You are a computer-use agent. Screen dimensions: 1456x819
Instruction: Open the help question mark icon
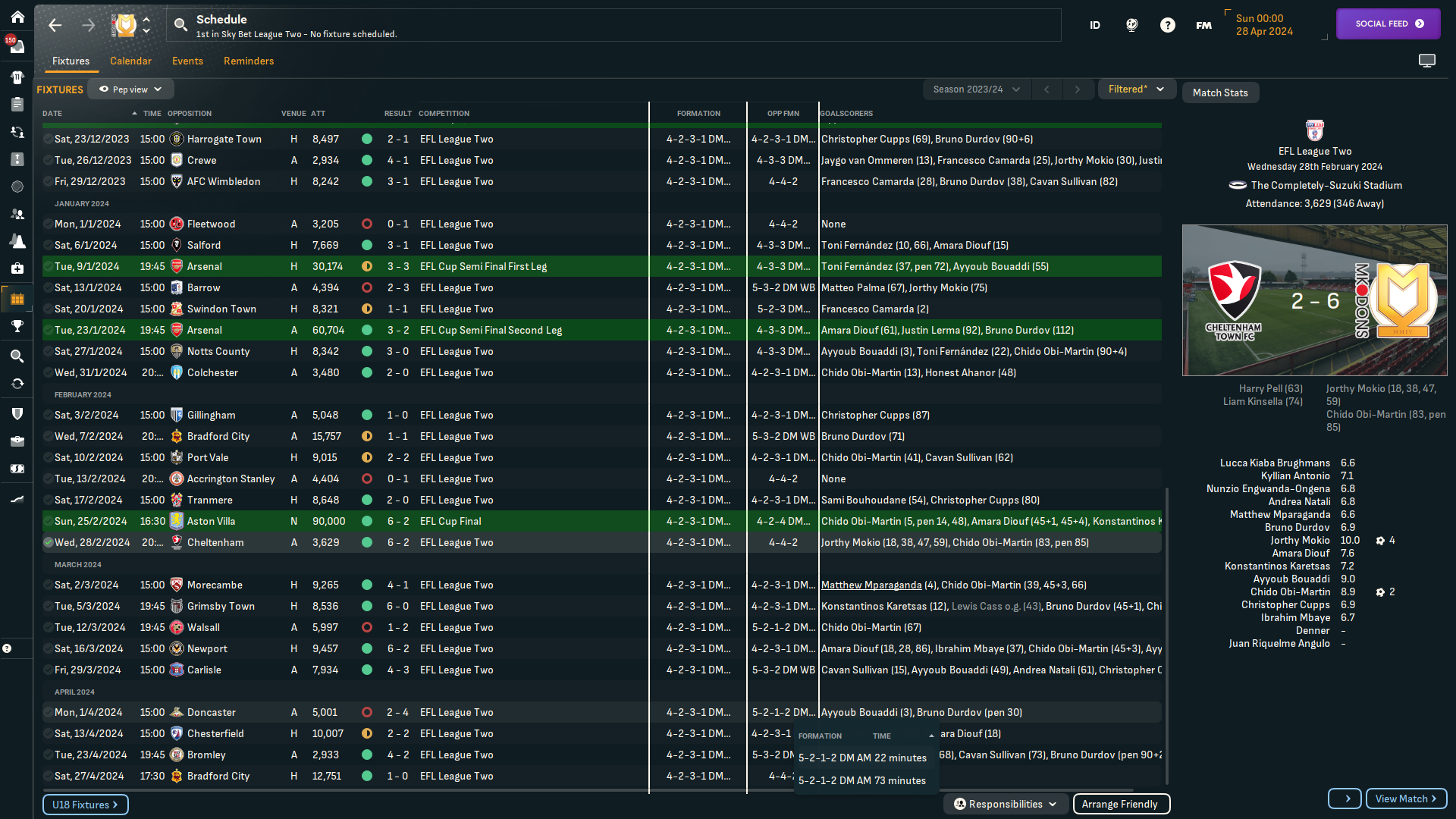[1167, 25]
